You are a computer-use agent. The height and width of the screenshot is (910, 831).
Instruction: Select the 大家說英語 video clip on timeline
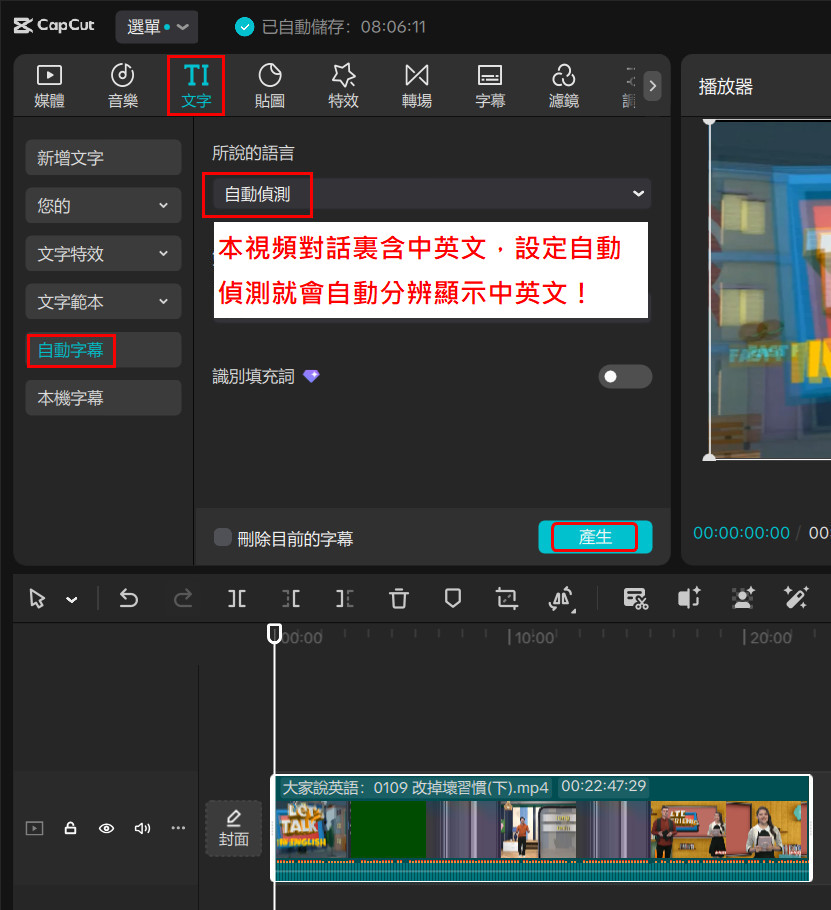coord(540,830)
